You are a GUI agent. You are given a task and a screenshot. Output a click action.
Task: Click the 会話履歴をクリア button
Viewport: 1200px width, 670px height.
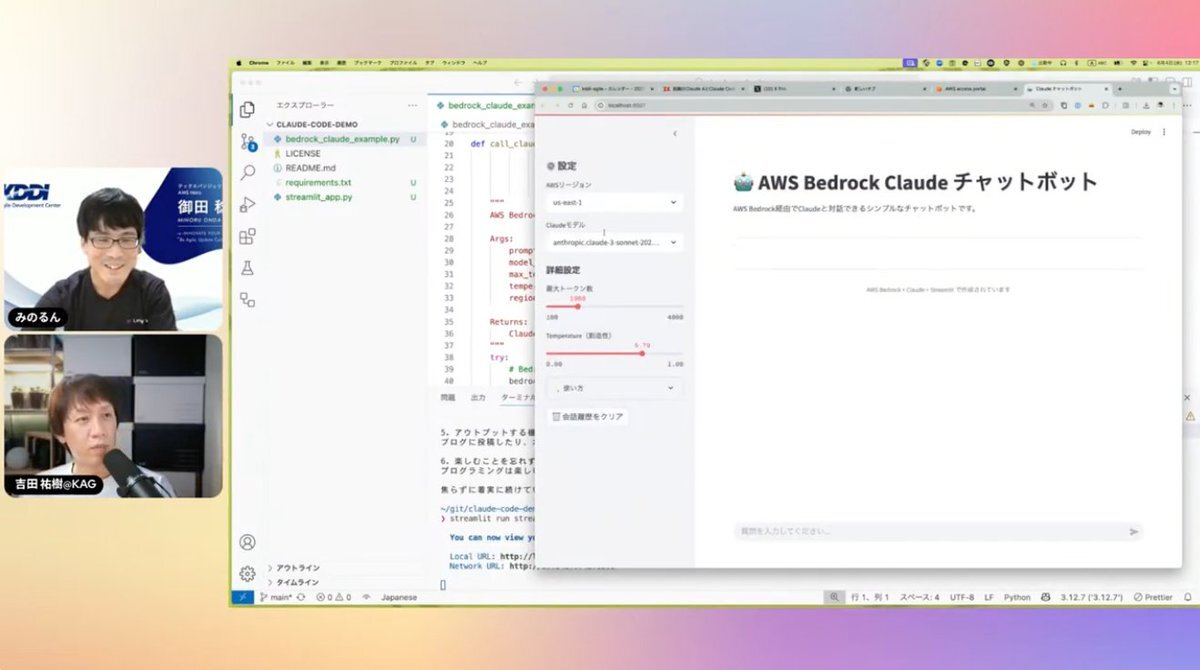[x=588, y=416]
